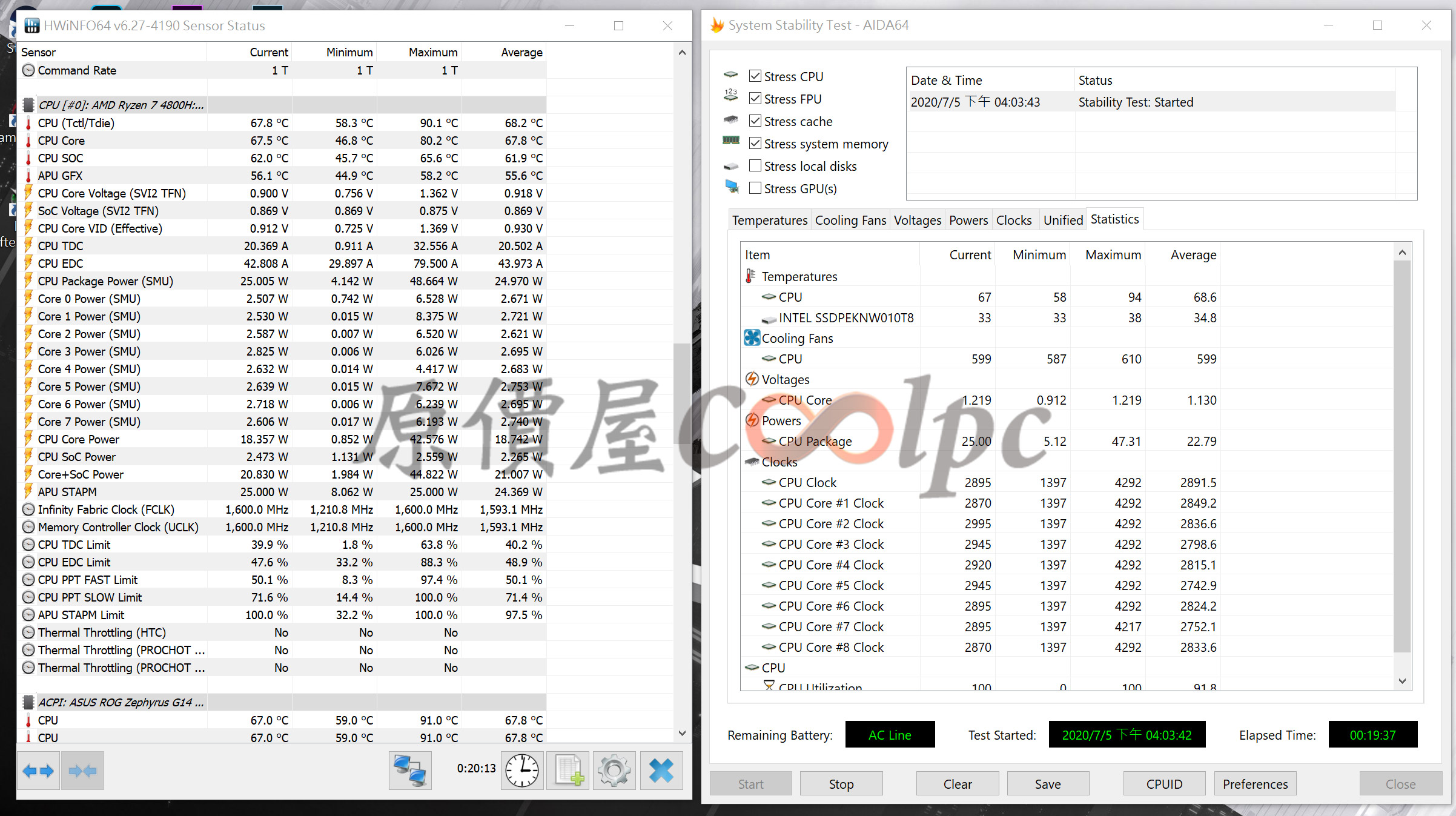Select the Infinity Fabric Clock (FCLK) row
The width and height of the screenshot is (1456, 816).
(282, 509)
